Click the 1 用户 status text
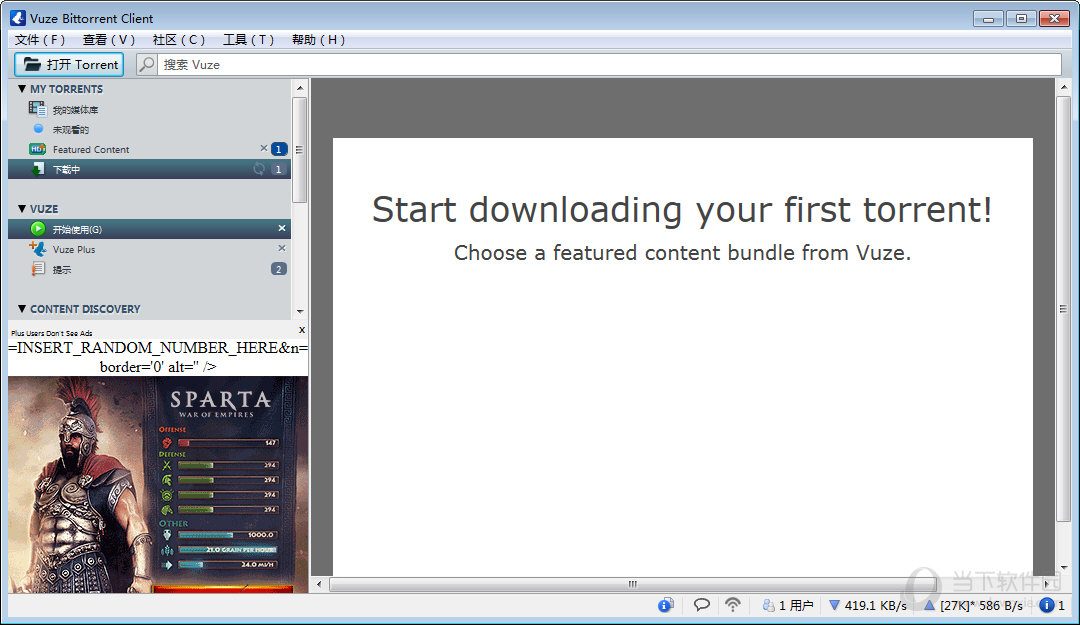Image resolution: width=1080 pixels, height=625 pixels. pos(796,605)
